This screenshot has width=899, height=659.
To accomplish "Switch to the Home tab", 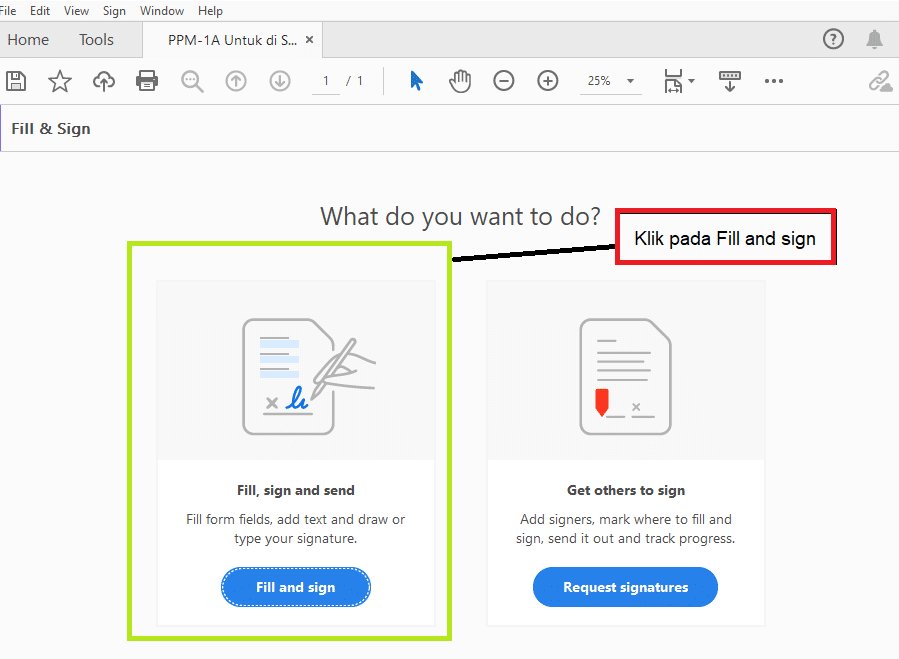I will (x=28, y=39).
